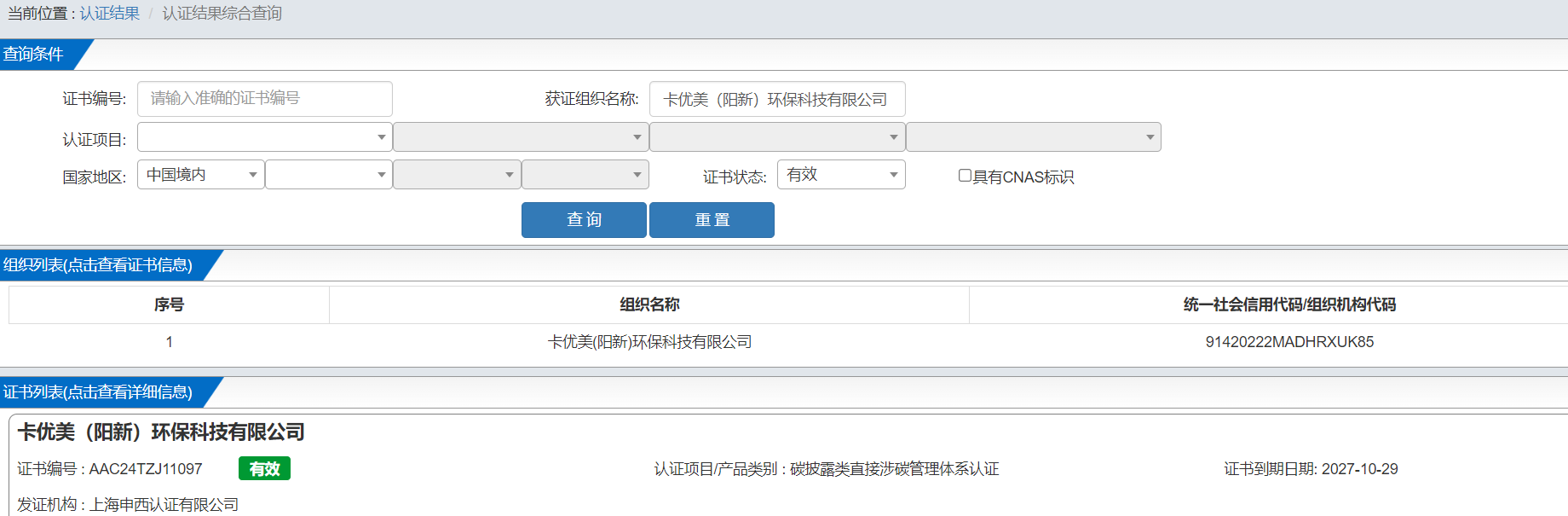The height and width of the screenshot is (516, 1568).
Task: Select organization row 卡优美(阳新)环保科技有限公司
Action: [x=649, y=342]
